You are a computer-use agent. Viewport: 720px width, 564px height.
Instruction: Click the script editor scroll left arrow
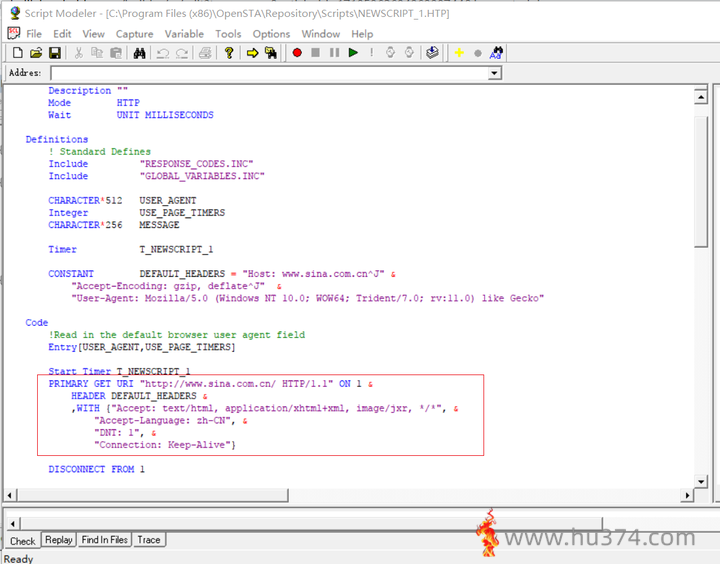click(10, 495)
